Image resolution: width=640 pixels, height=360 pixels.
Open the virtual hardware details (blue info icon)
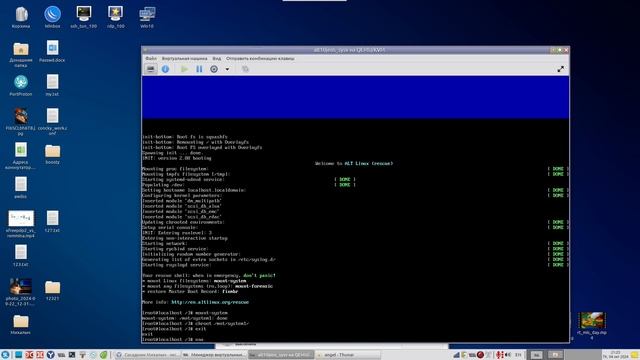(165, 69)
